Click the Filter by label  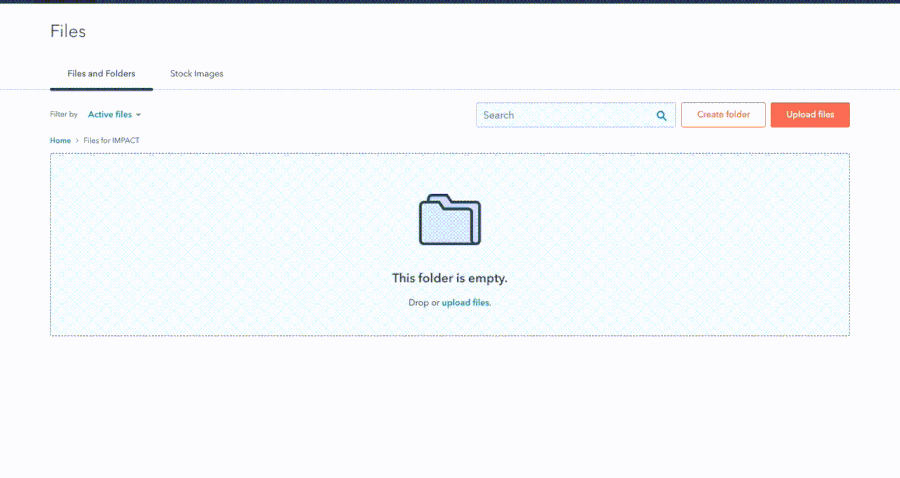[64, 115]
